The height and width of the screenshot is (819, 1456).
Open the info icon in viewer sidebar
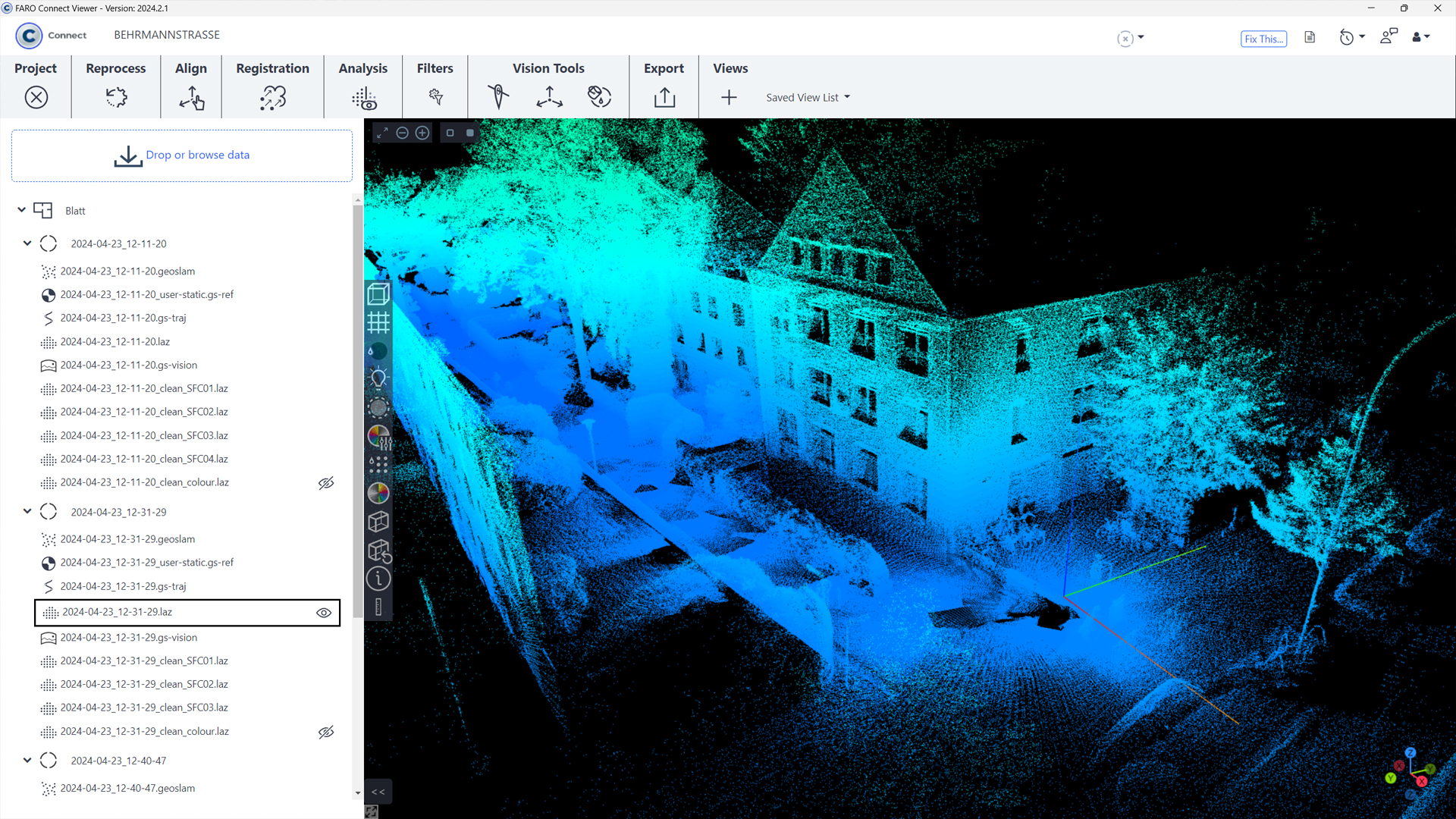378,579
